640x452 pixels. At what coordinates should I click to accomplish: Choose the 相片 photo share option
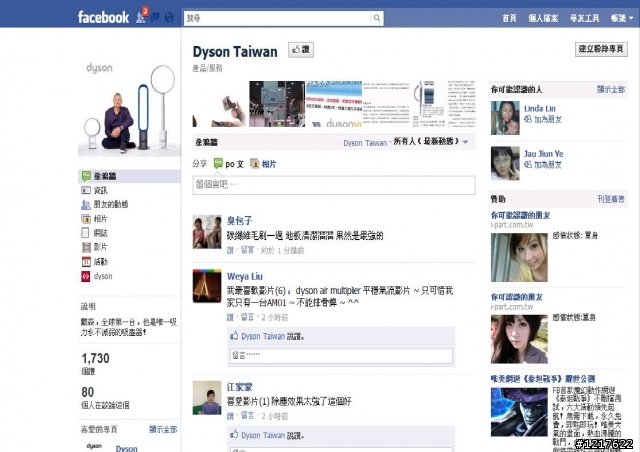pos(263,164)
